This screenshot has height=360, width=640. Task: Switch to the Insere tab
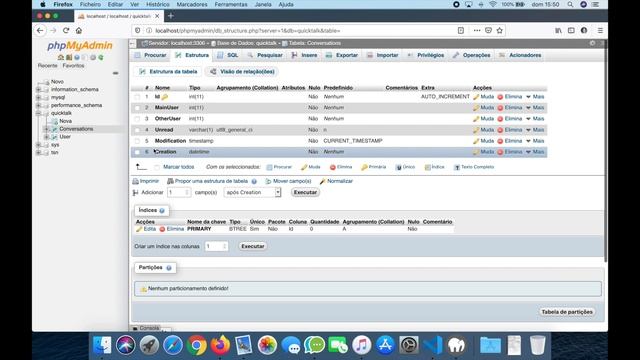pos(304,55)
